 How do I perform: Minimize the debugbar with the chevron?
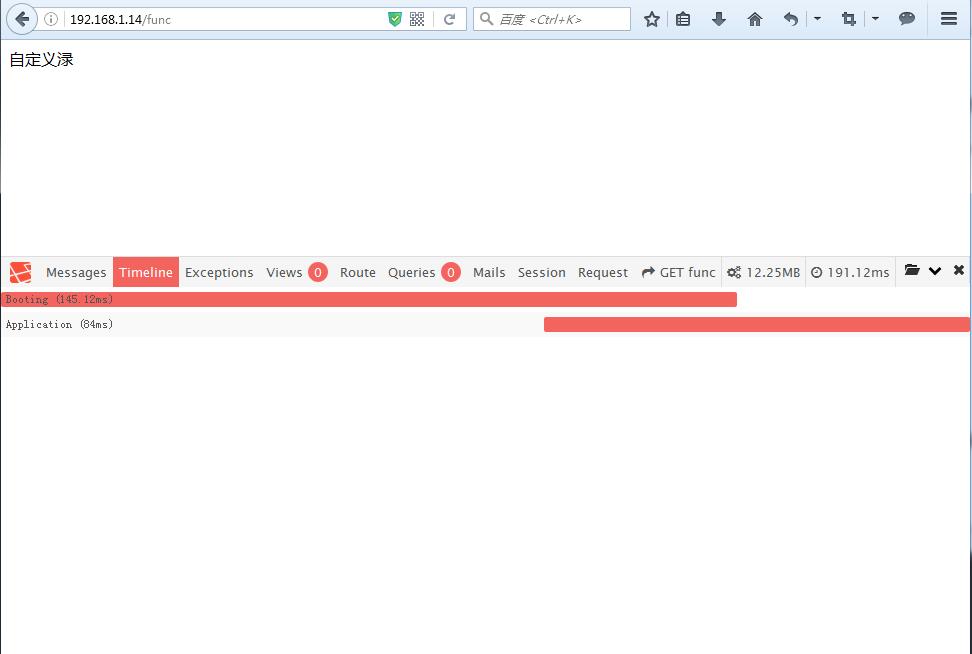pyautogui.click(x=935, y=271)
